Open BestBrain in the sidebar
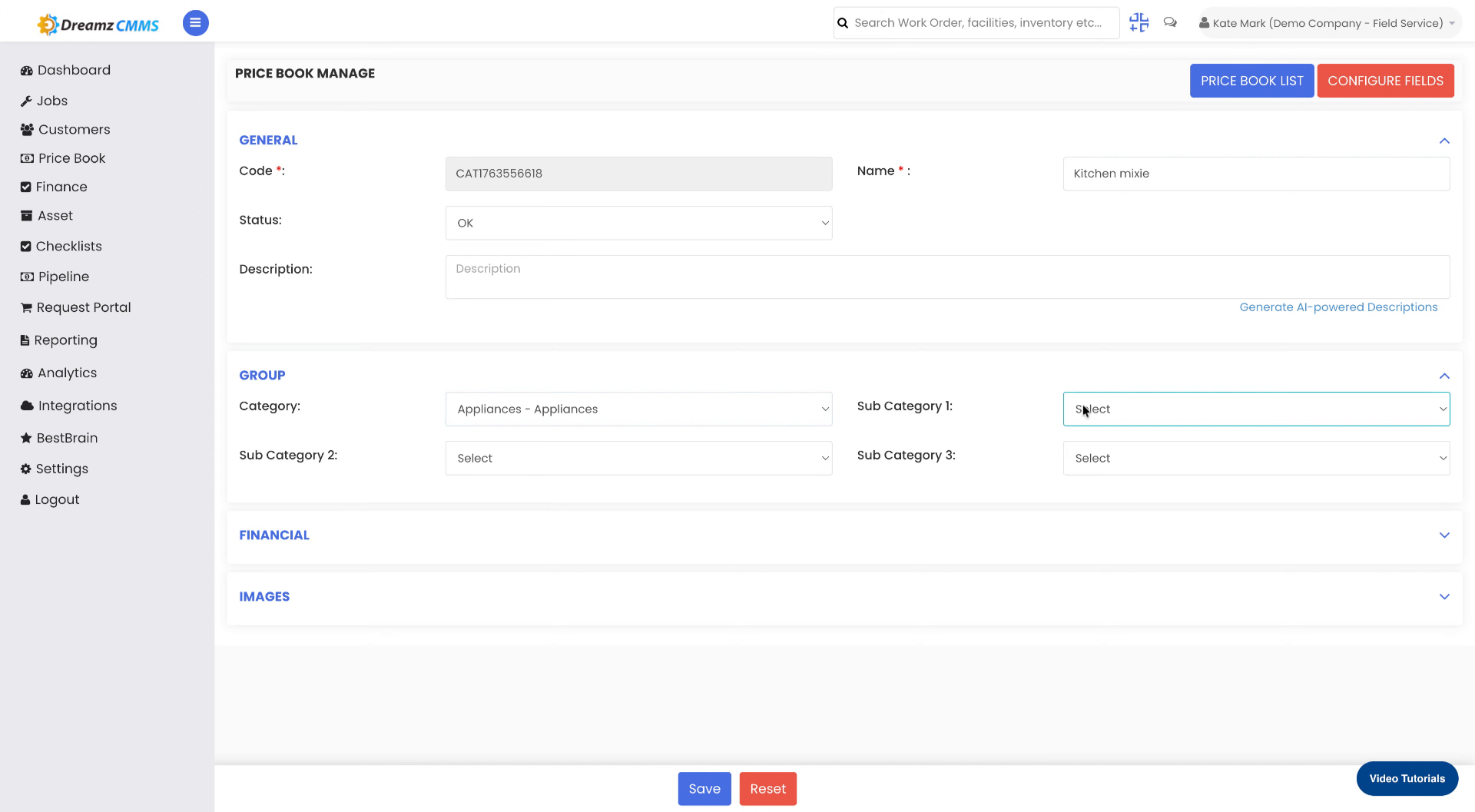Screen dimensions: 1475x812 (x=67, y=438)
